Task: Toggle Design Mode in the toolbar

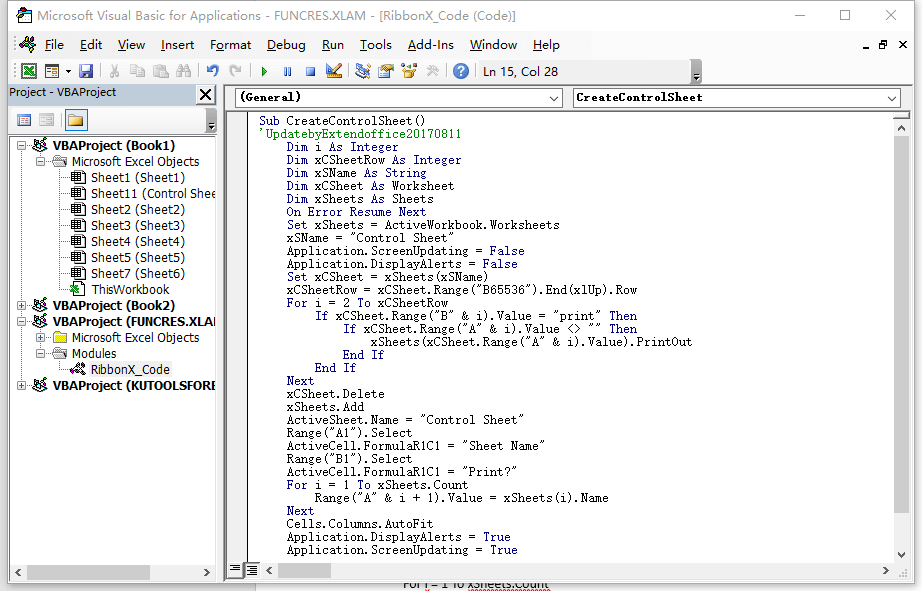Action: point(334,71)
